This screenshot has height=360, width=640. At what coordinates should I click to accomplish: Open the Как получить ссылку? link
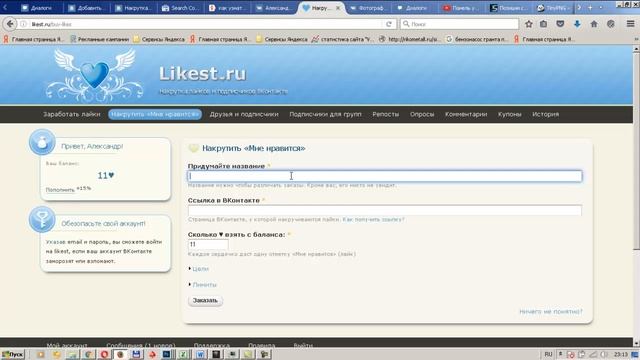(x=373, y=220)
